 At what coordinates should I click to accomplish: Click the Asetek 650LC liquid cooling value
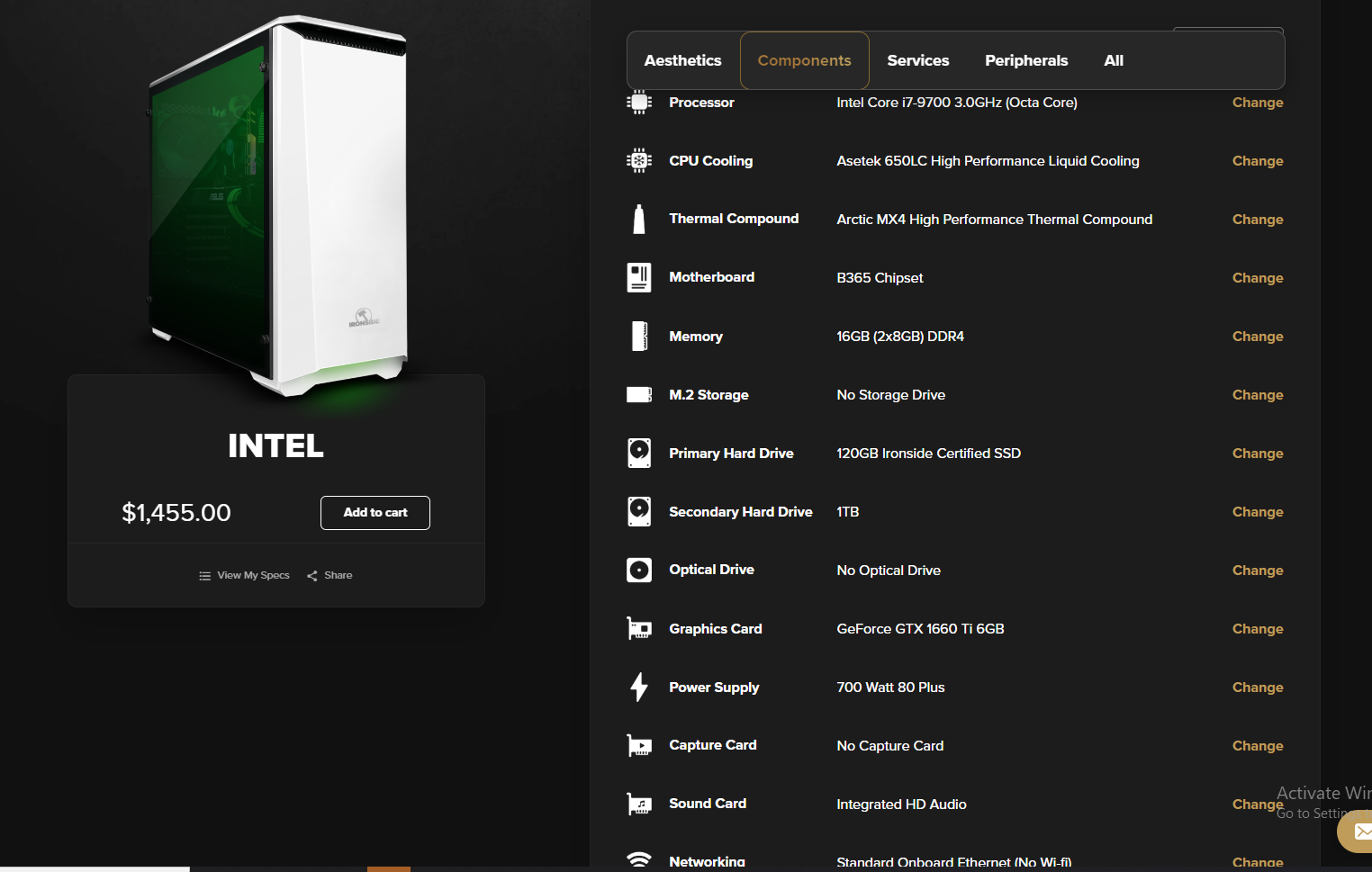(988, 161)
